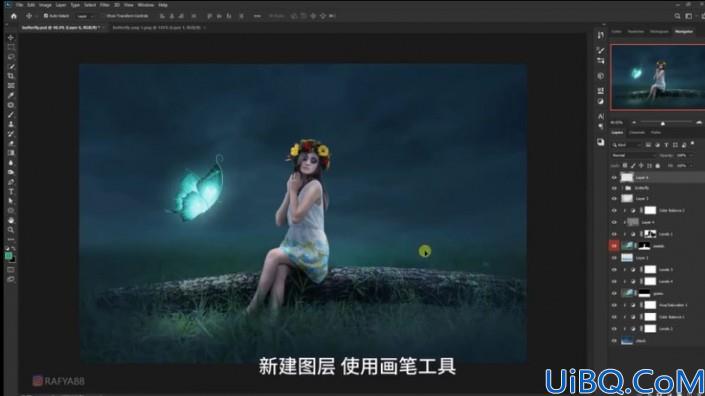Viewport: 705px width, 396px height.
Task: Open the Image menu
Action: tap(45, 5)
